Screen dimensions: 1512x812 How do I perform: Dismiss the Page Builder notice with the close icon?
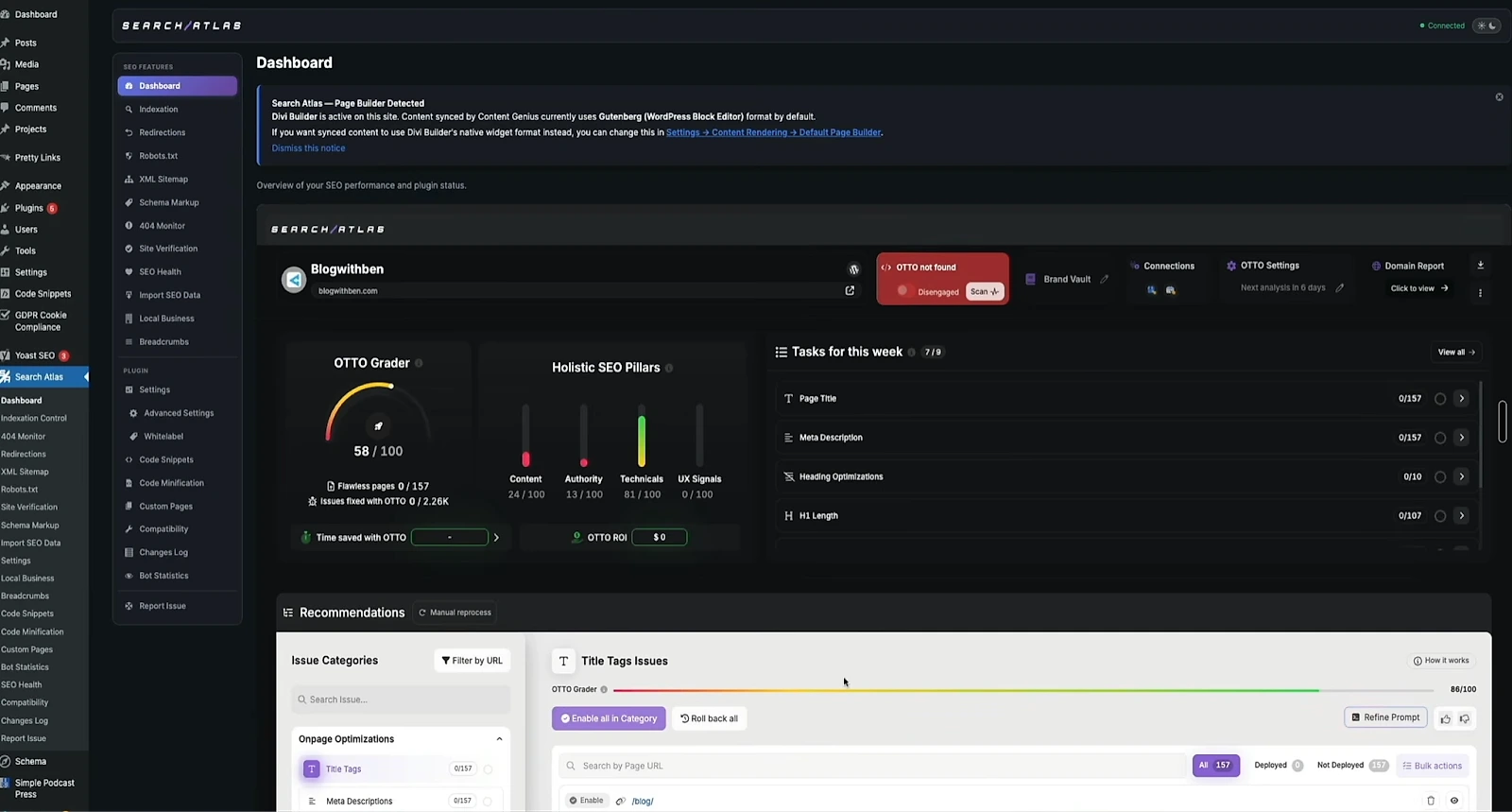(1499, 97)
